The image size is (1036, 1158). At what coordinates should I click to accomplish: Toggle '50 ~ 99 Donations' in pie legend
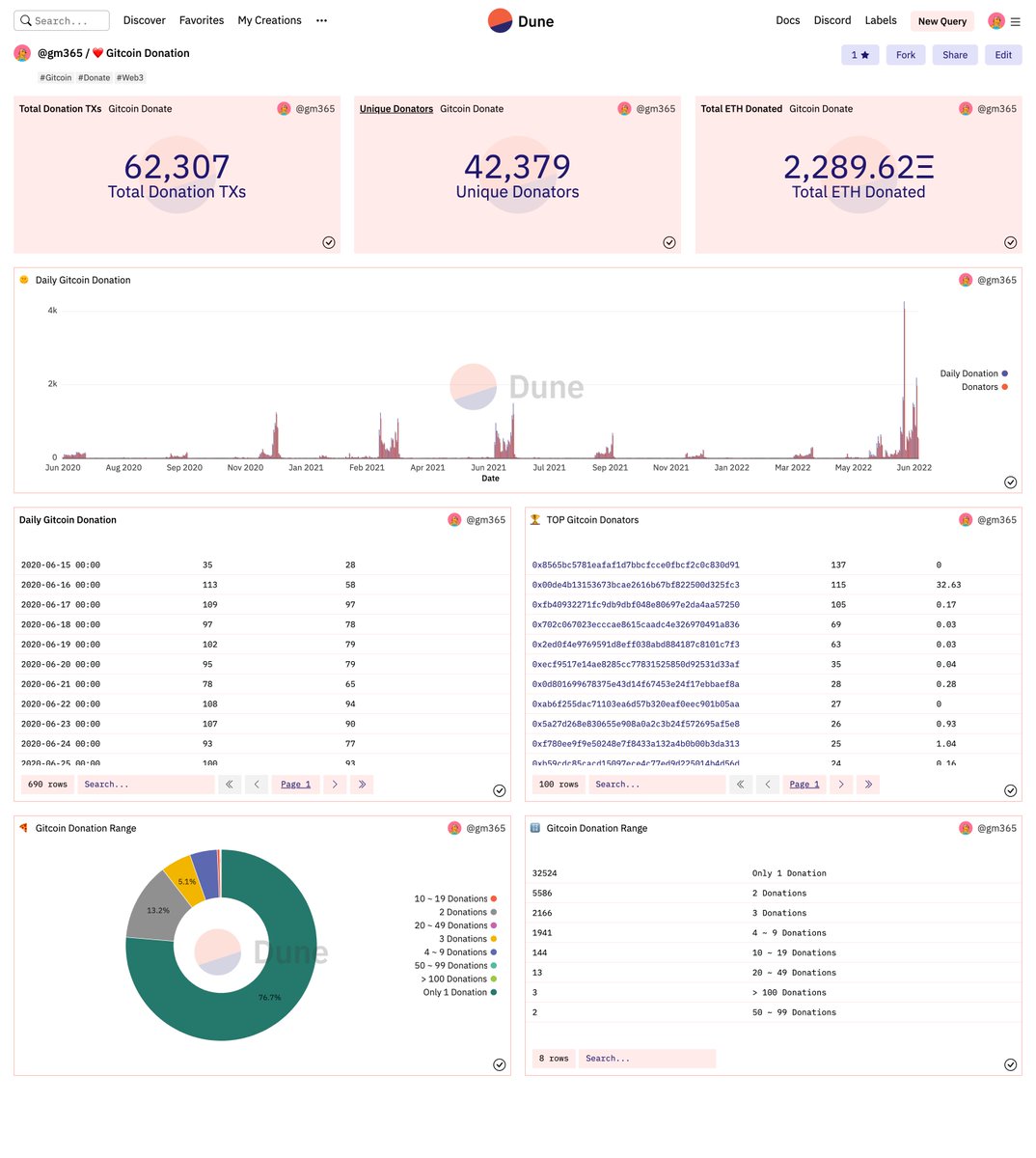coord(455,966)
